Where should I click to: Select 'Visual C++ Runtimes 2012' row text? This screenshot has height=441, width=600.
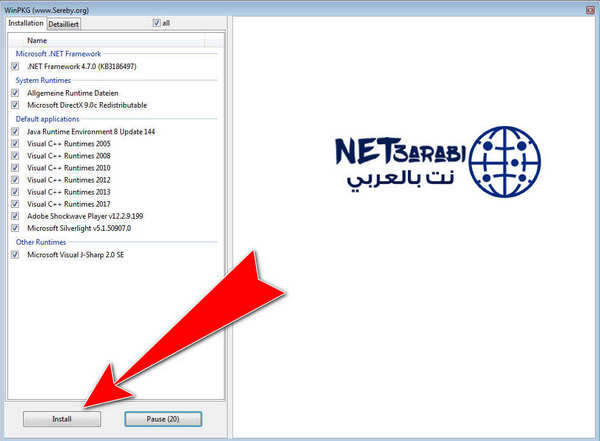(x=68, y=180)
